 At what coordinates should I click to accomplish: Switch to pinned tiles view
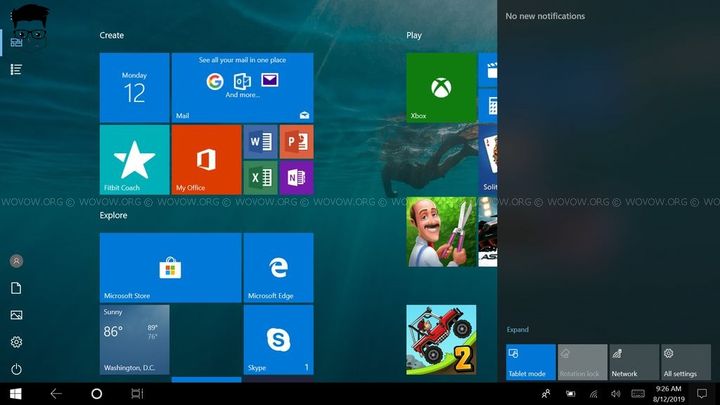17,43
